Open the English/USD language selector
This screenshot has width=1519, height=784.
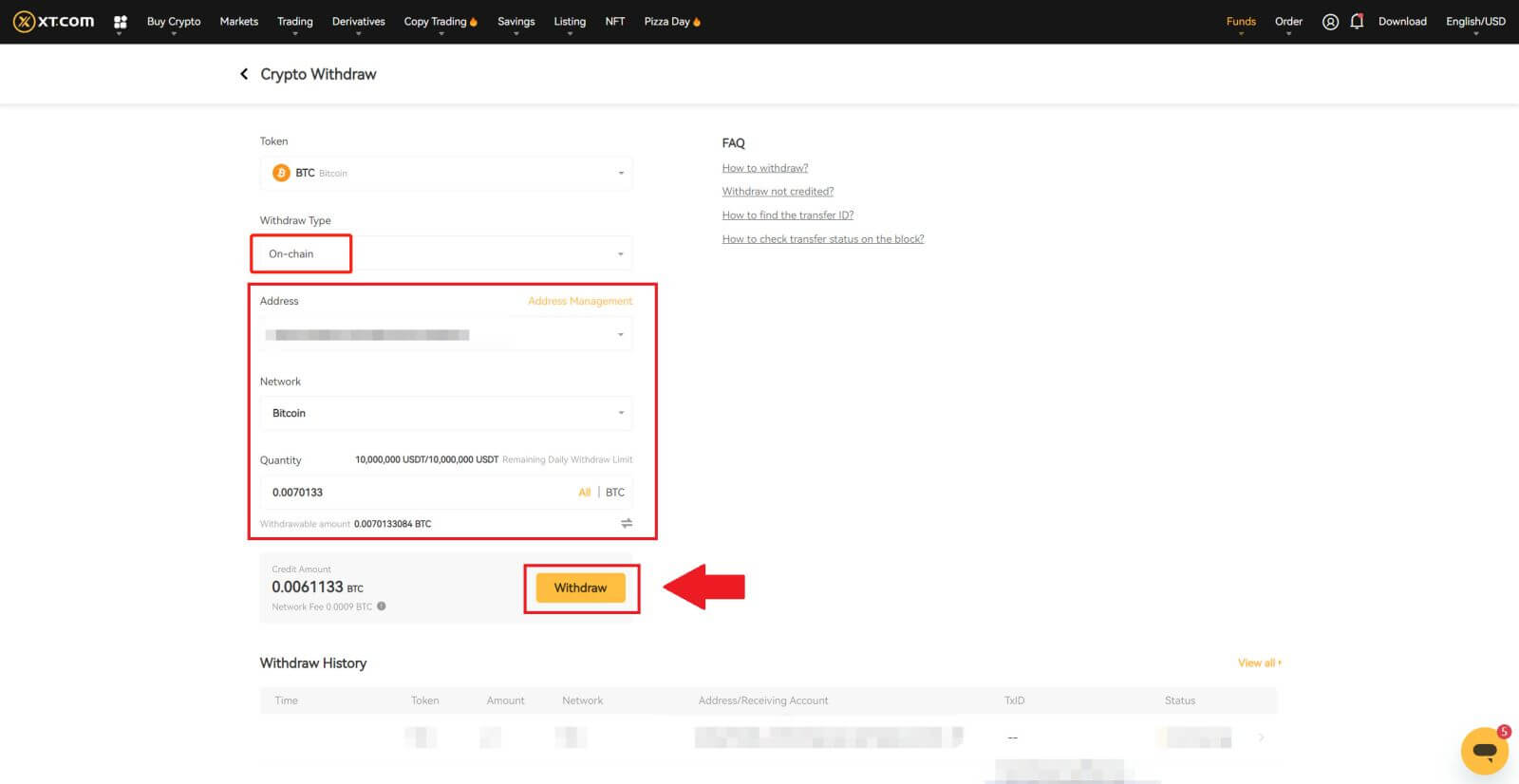[1475, 21]
